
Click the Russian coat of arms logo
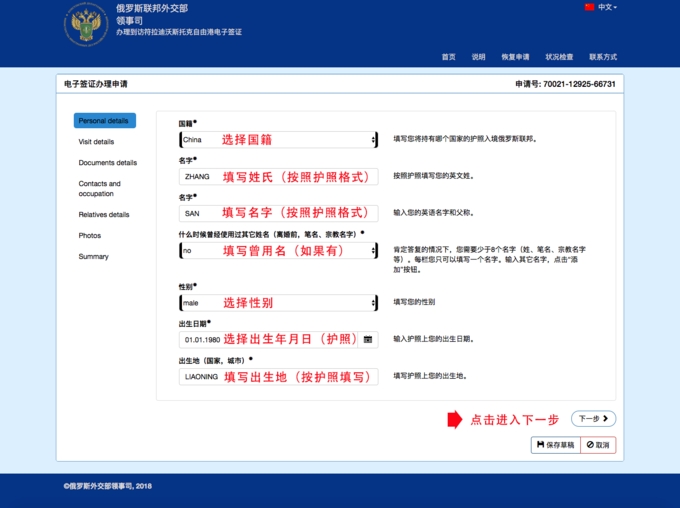86,23
